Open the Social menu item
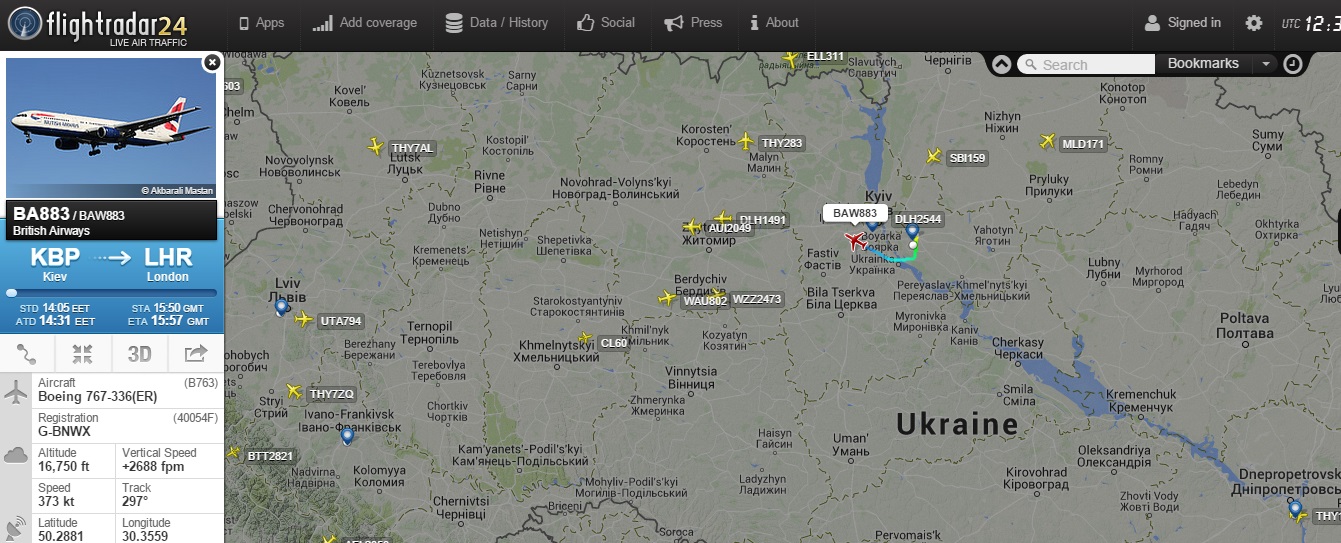This screenshot has height=543, width=1341. 606,23
